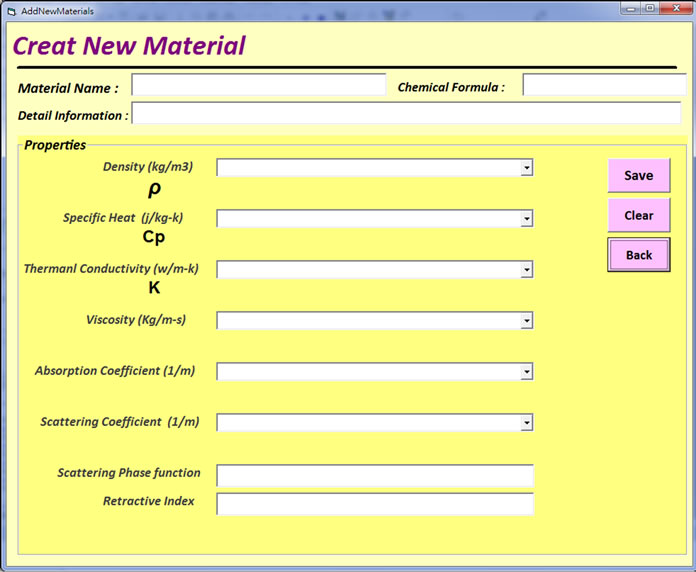Click the Scattering Phase function field
This screenshot has width=696, height=572.
pos(375,475)
